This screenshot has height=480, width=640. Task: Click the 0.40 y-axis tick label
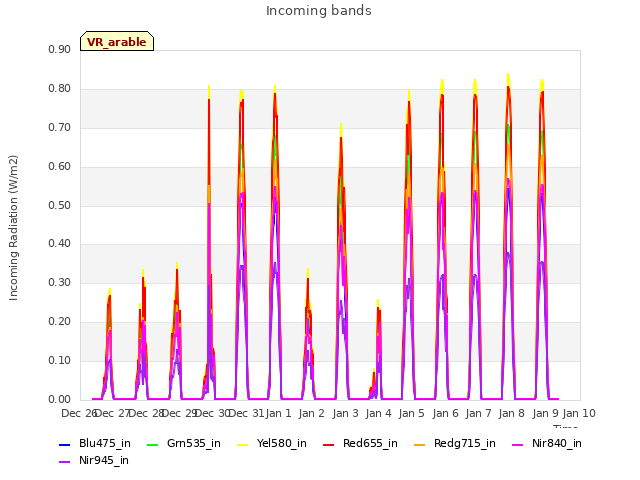60,244
